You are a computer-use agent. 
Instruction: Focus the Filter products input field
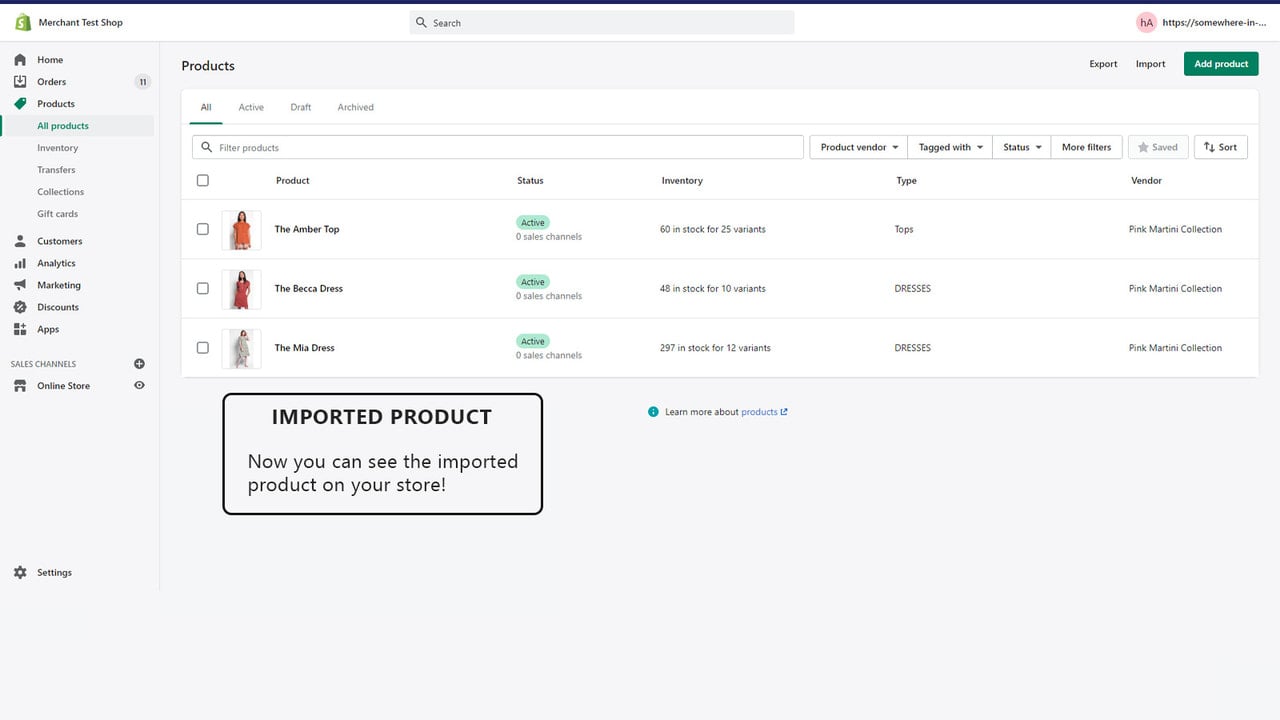point(498,147)
